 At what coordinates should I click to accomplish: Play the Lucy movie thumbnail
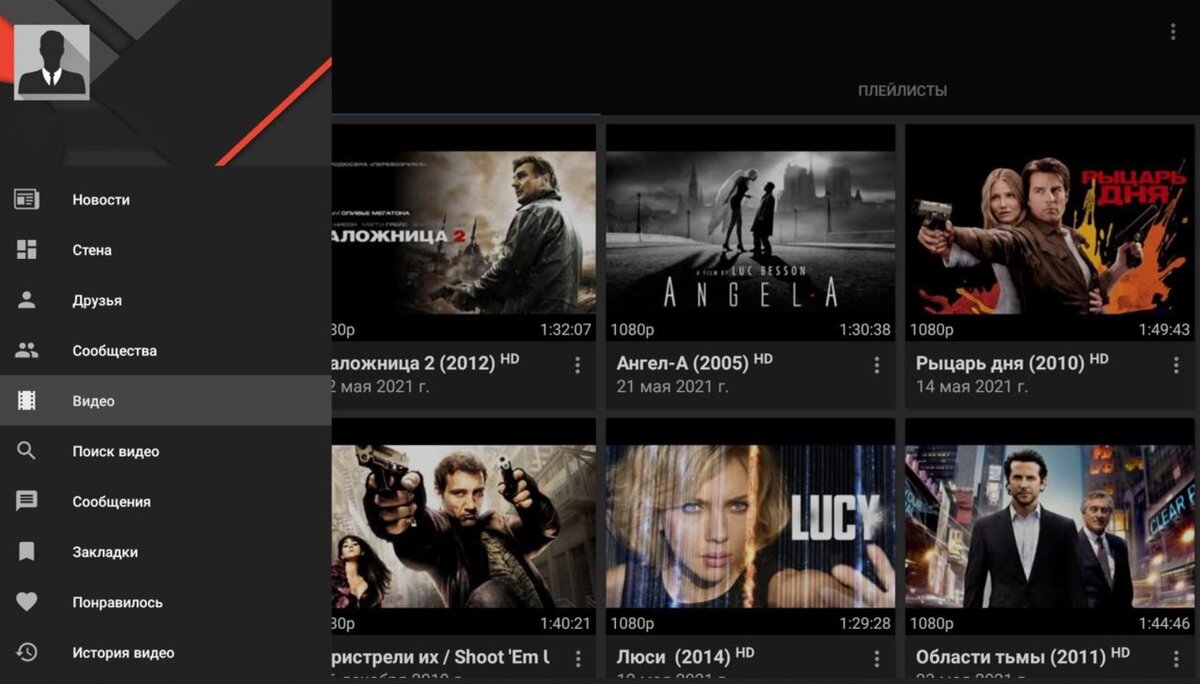751,527
